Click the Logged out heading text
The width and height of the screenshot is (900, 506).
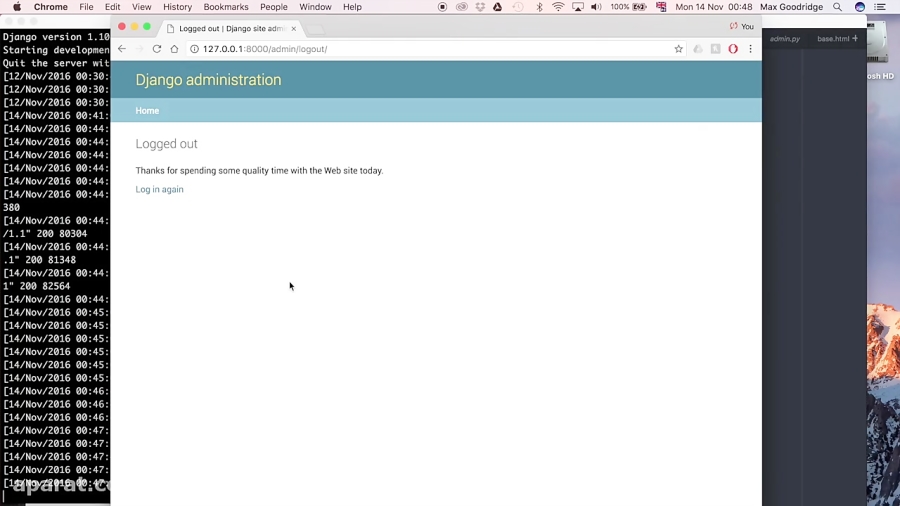166,144
